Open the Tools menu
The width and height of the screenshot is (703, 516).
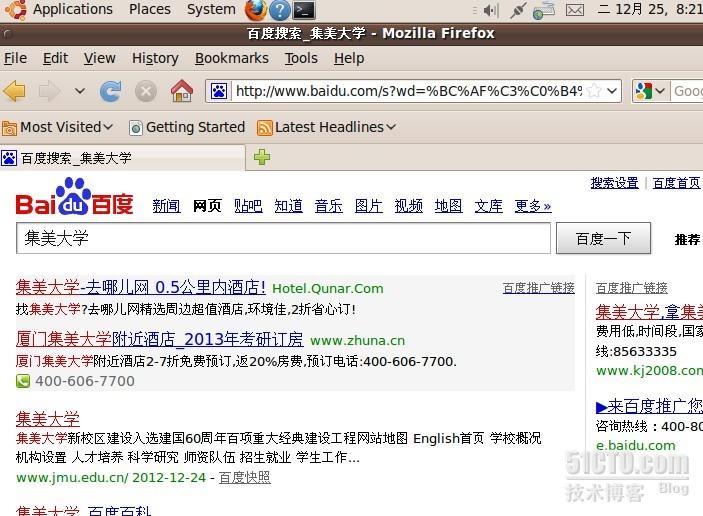pos(301,58)
